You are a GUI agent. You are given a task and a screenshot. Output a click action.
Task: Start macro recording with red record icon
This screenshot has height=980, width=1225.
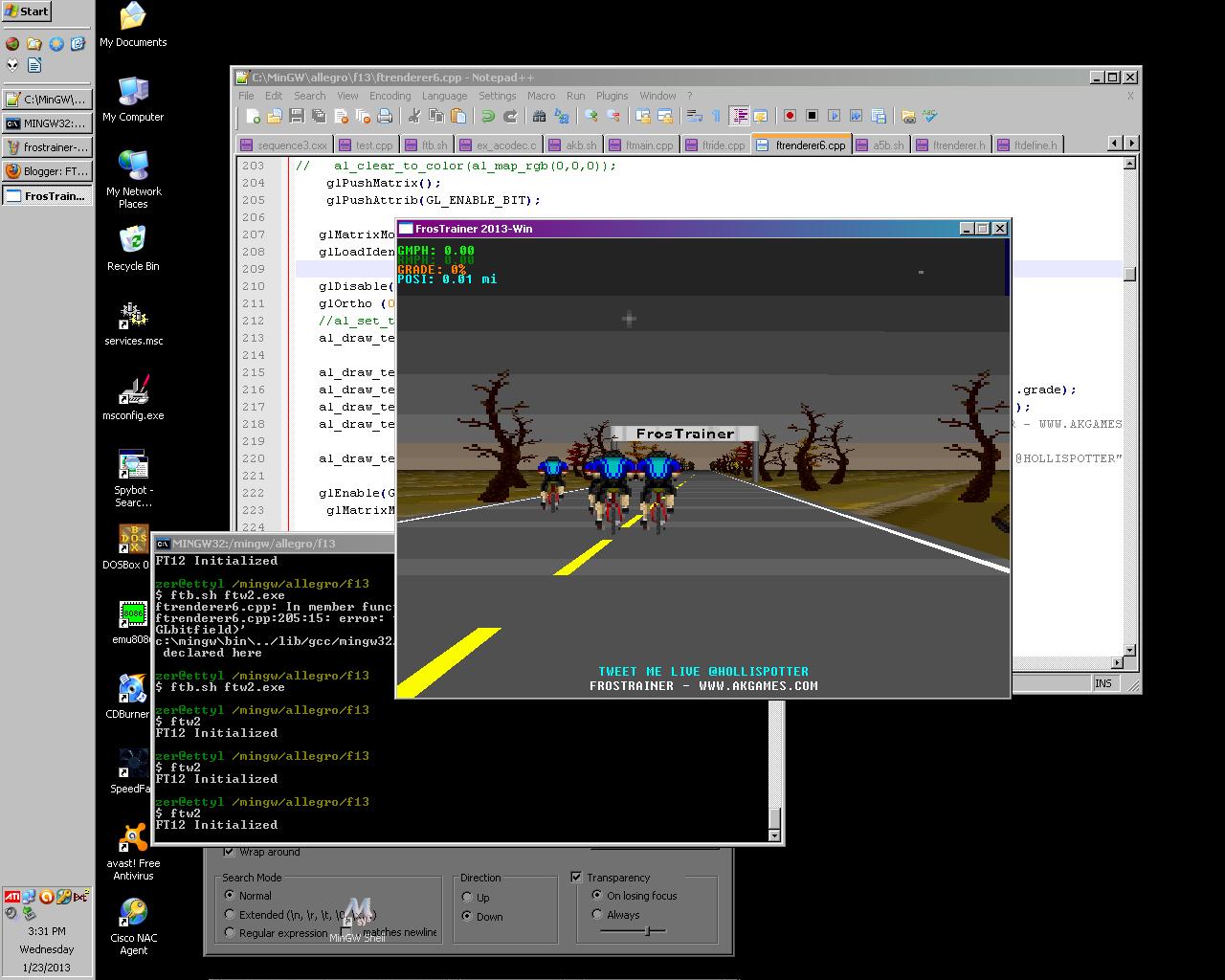[x=790, y=116]
